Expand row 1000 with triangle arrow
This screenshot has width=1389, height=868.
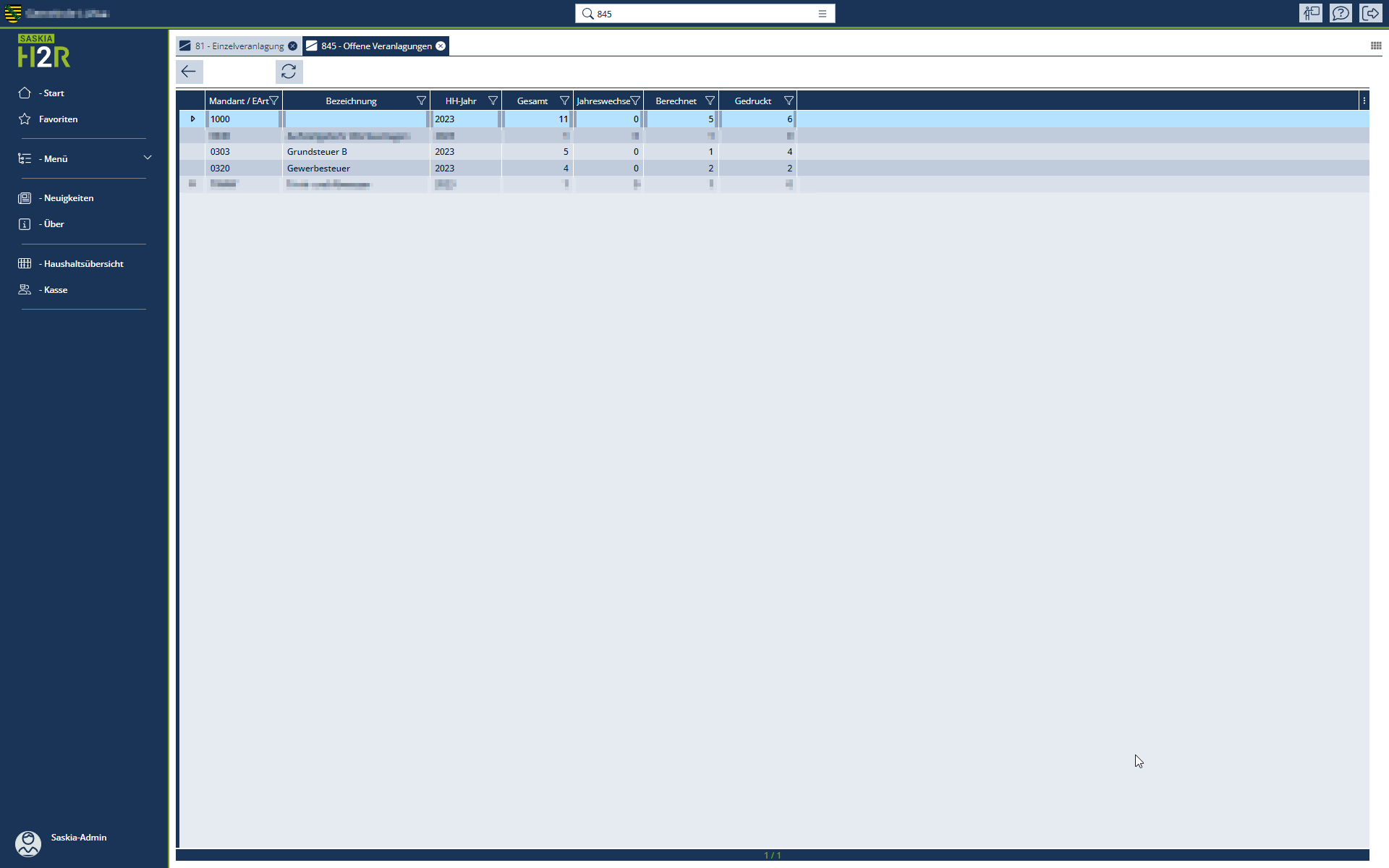[x=192, y=119]
